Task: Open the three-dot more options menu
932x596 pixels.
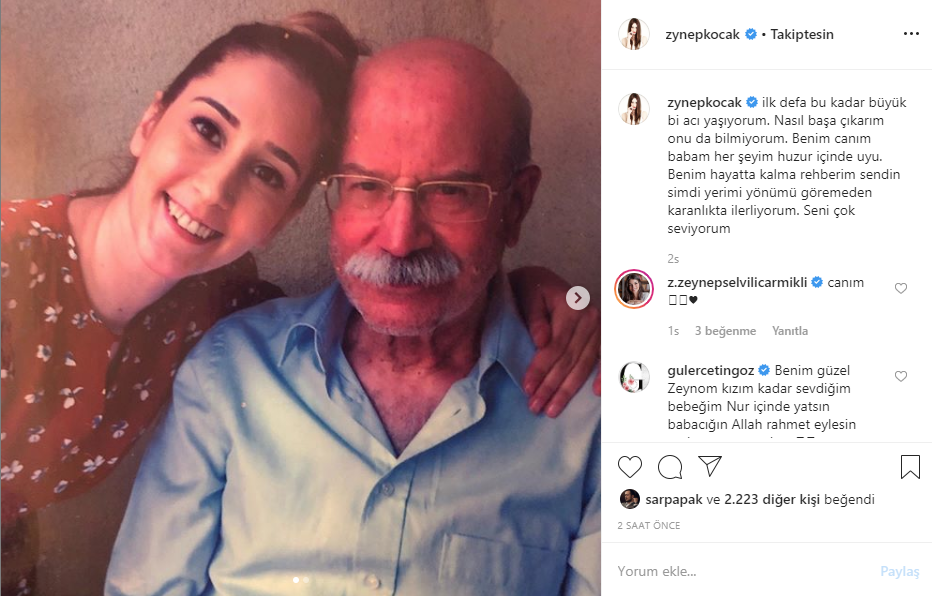Action: click(x=910, y=34)
